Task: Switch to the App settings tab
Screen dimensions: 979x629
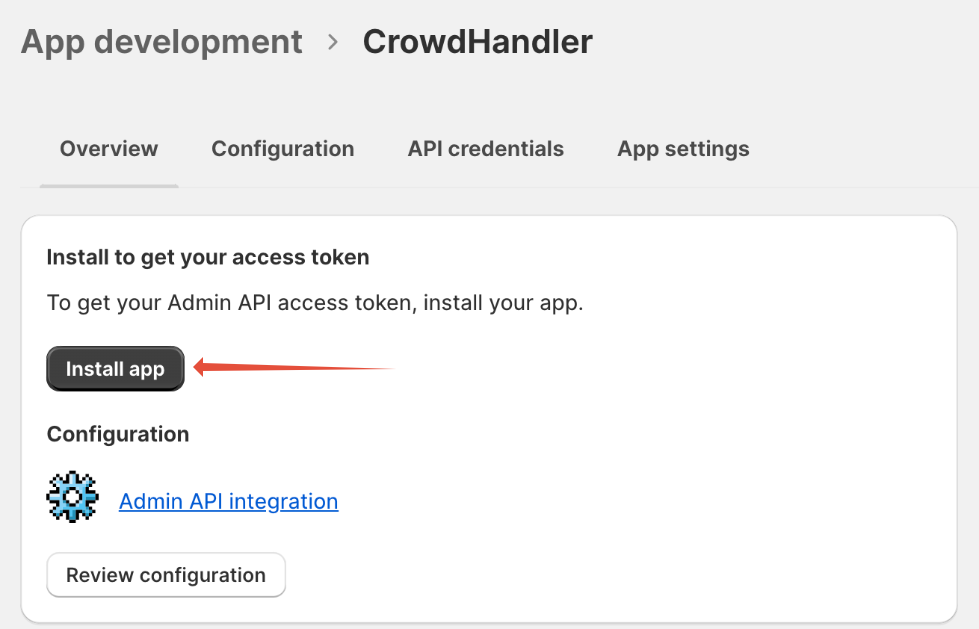Action: coord(683,149)
